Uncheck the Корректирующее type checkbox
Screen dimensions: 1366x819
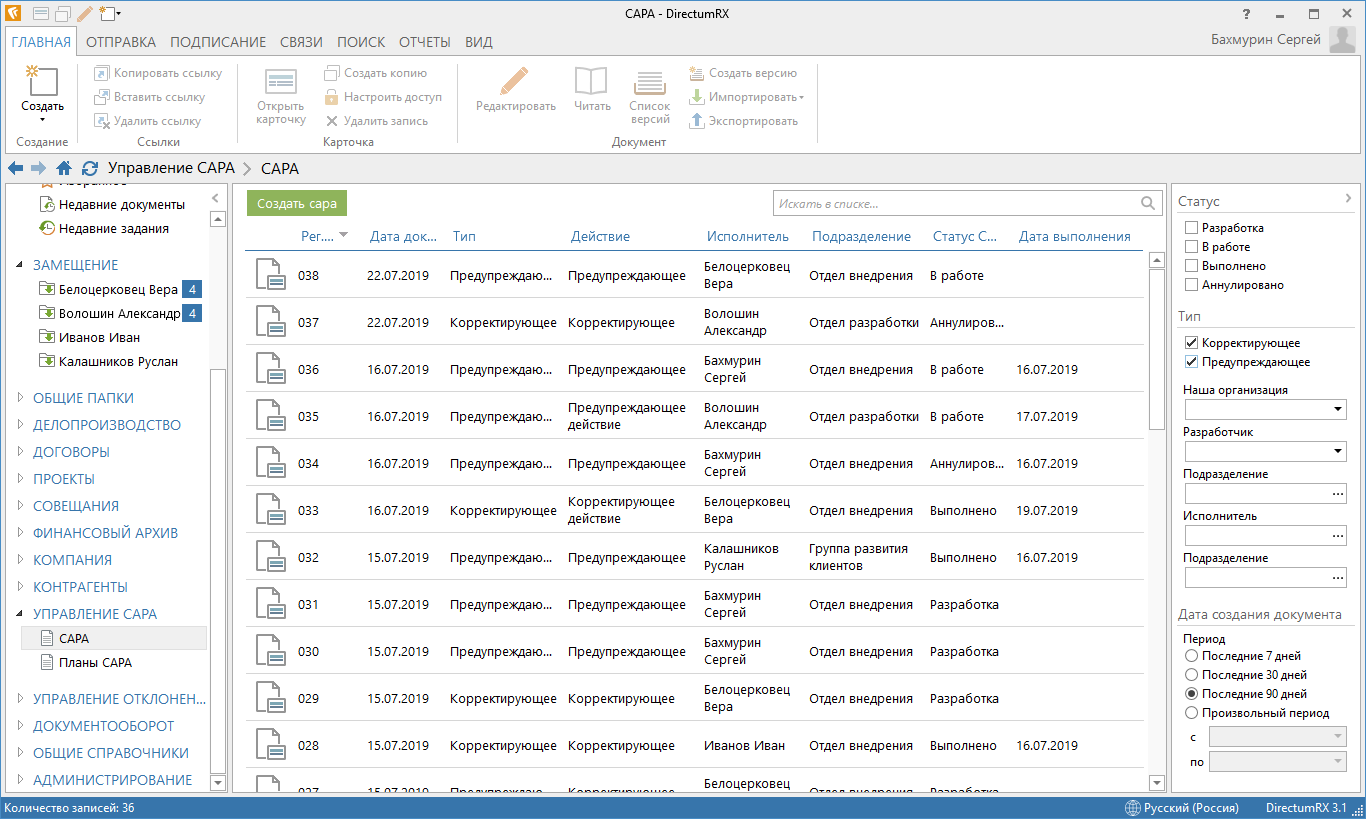pyautogui.click(x=1191, y=343)
